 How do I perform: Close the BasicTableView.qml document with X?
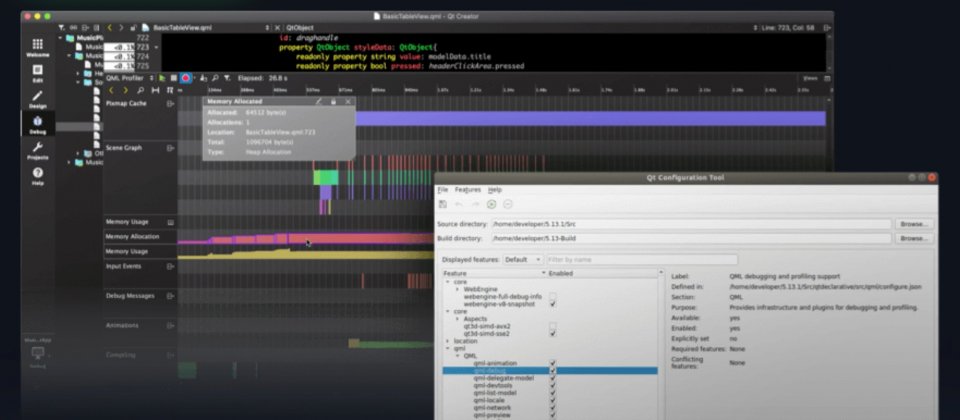point(277,28)
